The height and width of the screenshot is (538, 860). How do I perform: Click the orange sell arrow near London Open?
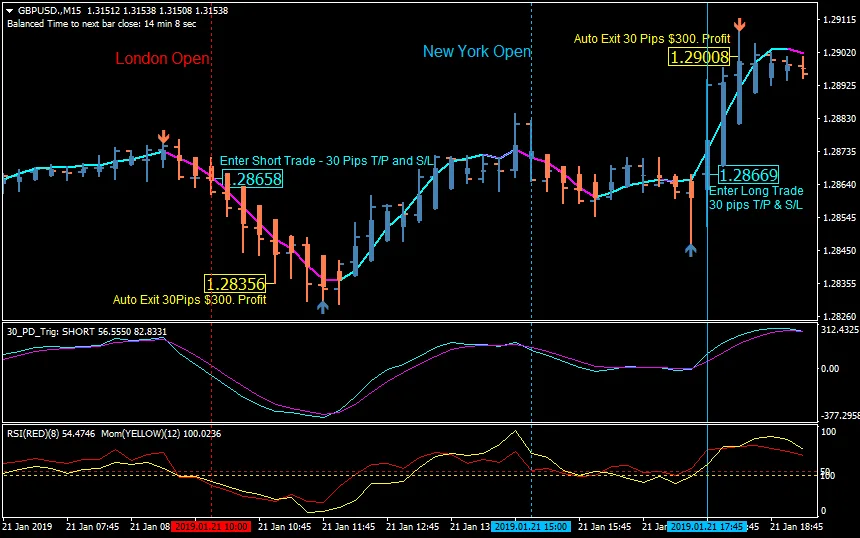pyautogui.click(x=163, y=137)
